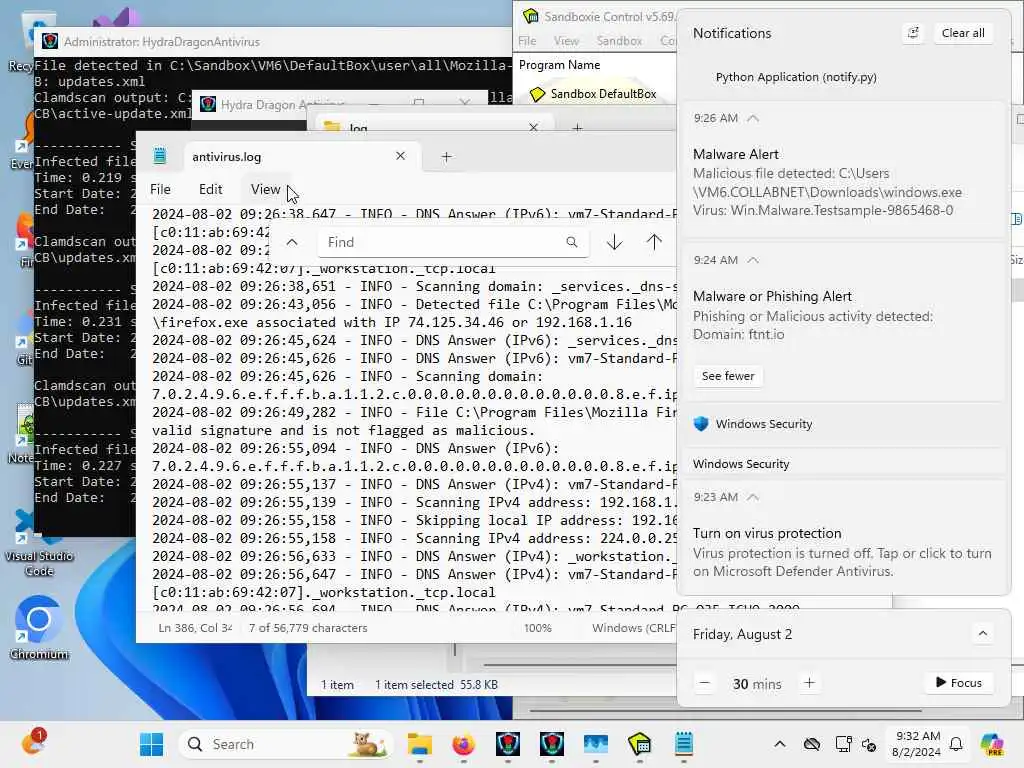The image size is (1024, 768).
Task: Close the antivirus.log tab
Action: pyautogui.click(x=400, y=156)
